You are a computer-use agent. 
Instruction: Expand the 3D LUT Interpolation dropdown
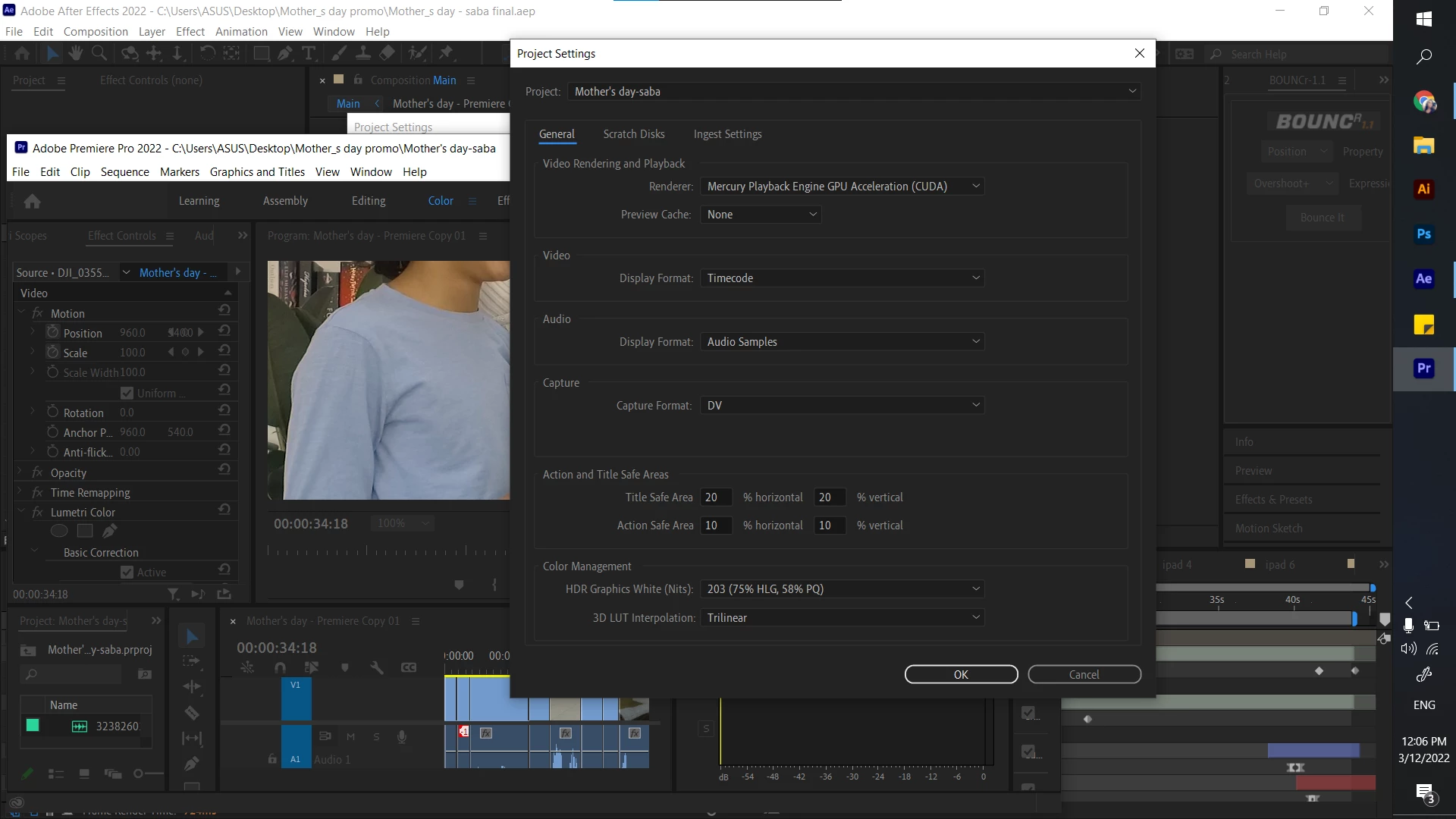coord(842,618)
